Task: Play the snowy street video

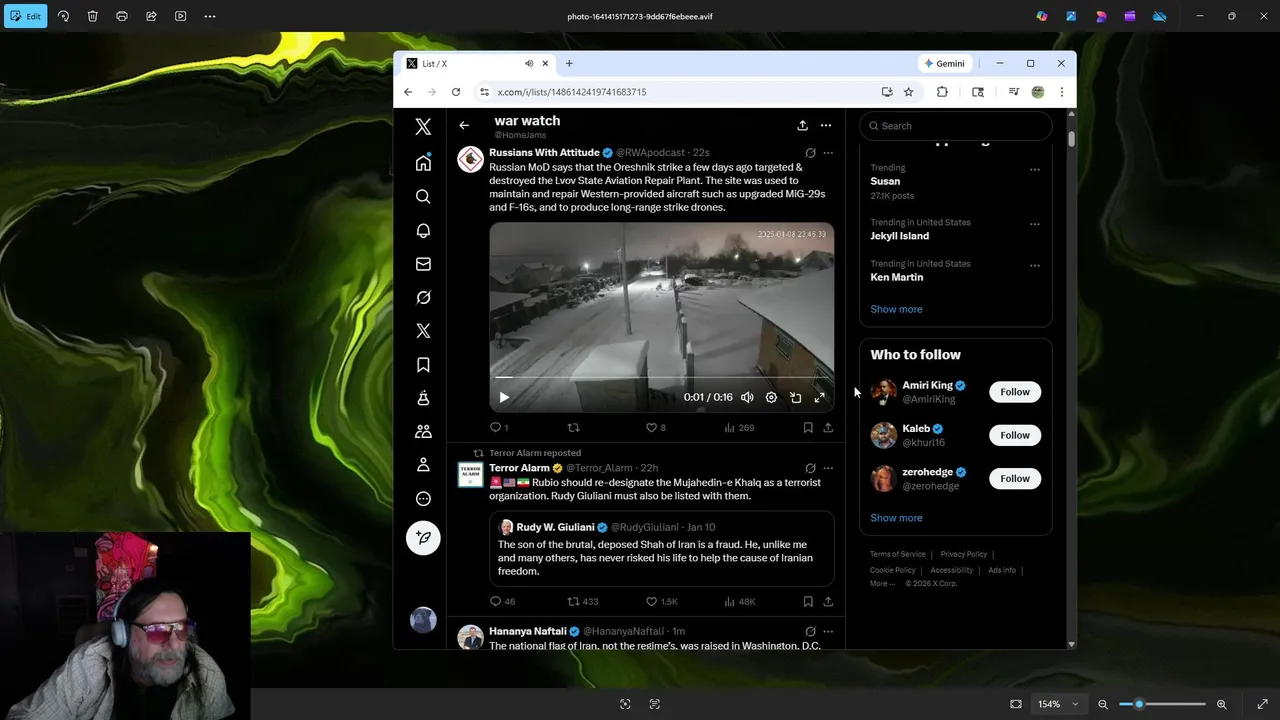Action: pos(504,397)
